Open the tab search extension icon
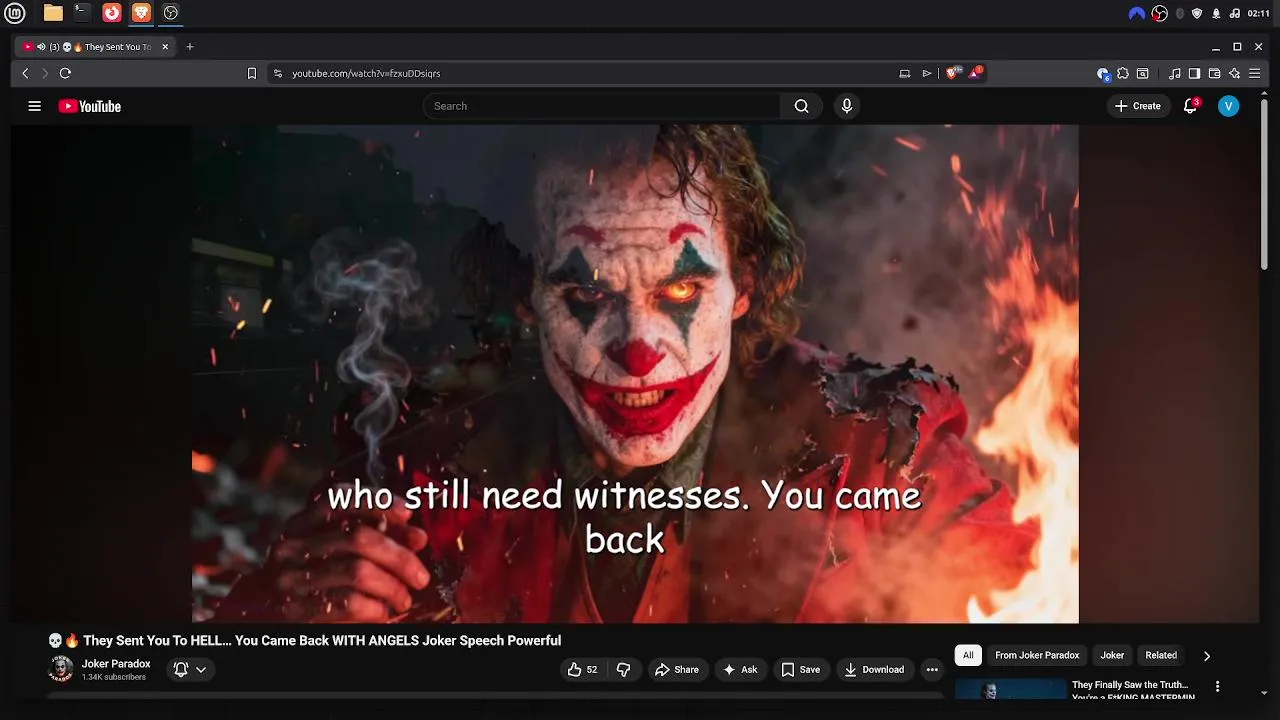 (1143, 73)
